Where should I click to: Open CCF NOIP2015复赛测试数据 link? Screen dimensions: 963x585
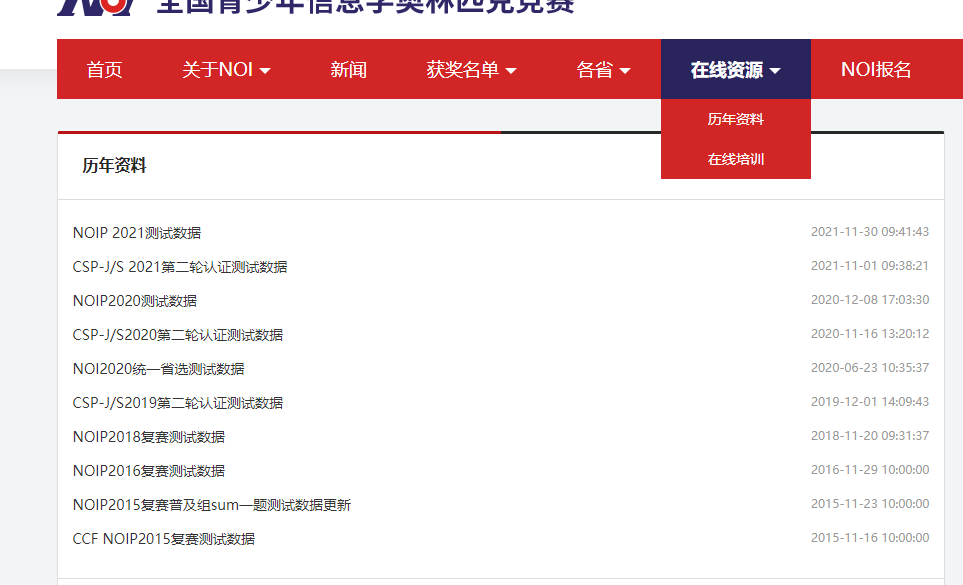tap(164, 539)
